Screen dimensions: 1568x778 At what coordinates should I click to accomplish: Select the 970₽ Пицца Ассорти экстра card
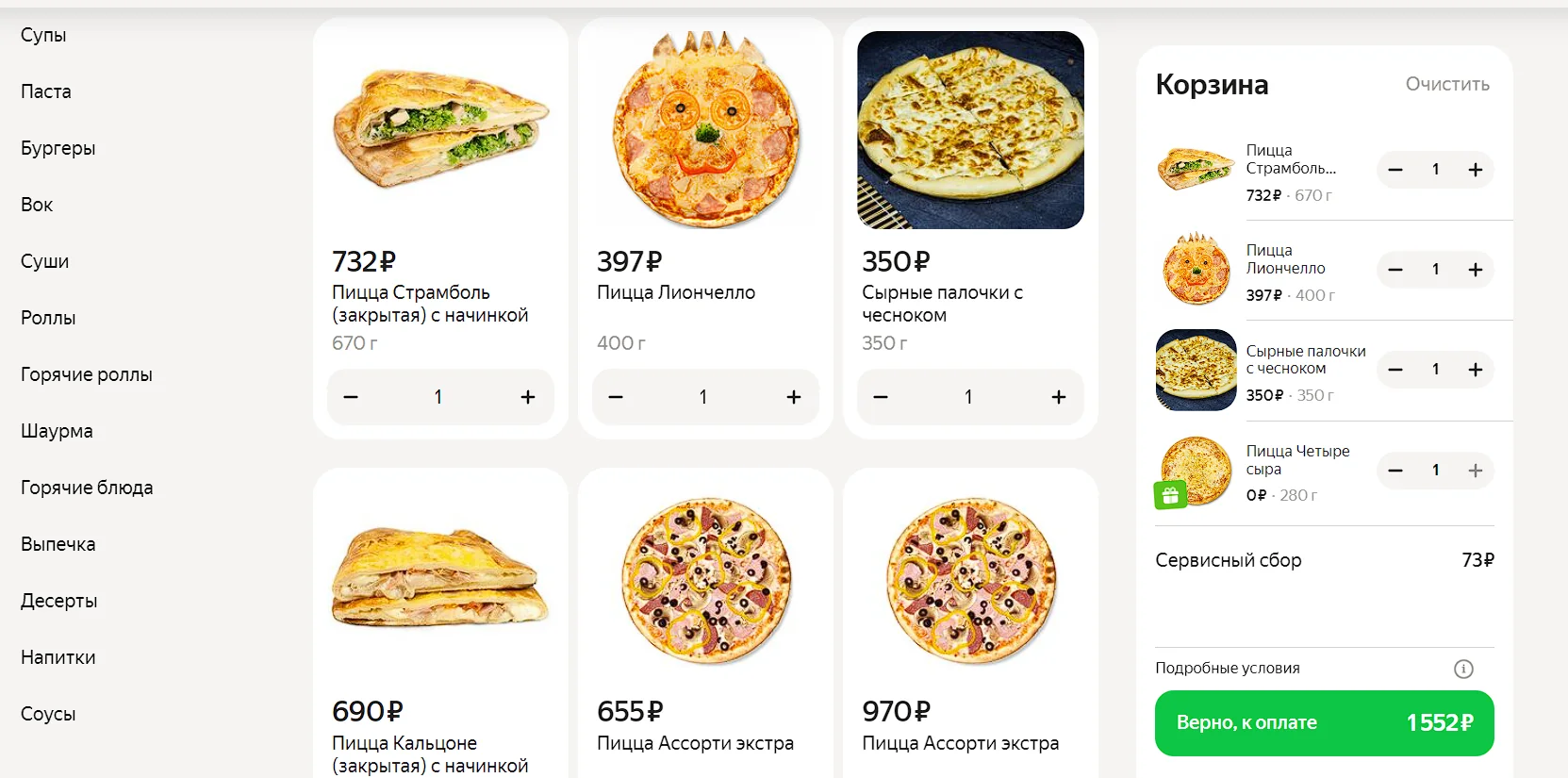click(970, 622)
